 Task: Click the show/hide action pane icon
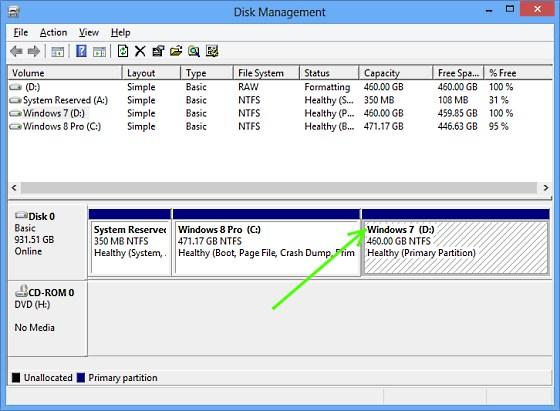pyautogui.click(x=99, y=52)
